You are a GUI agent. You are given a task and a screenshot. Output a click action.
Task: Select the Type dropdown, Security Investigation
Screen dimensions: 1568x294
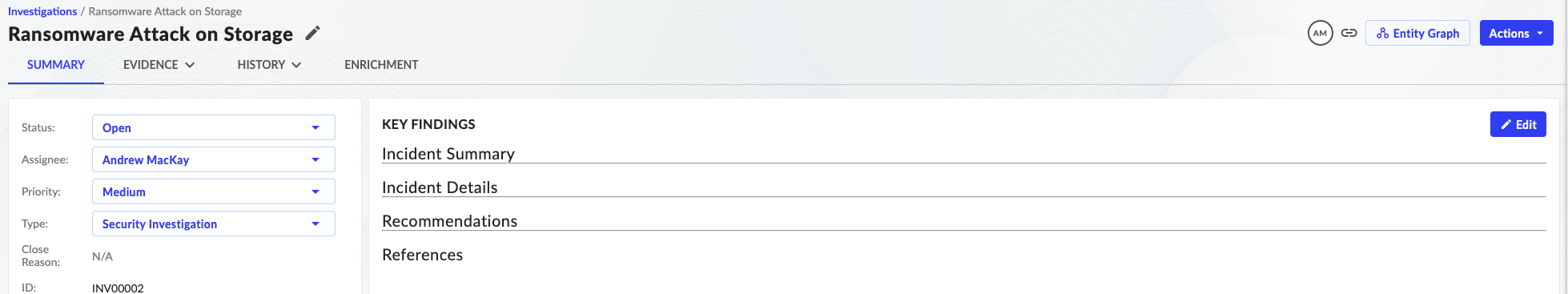pos(214,224)
